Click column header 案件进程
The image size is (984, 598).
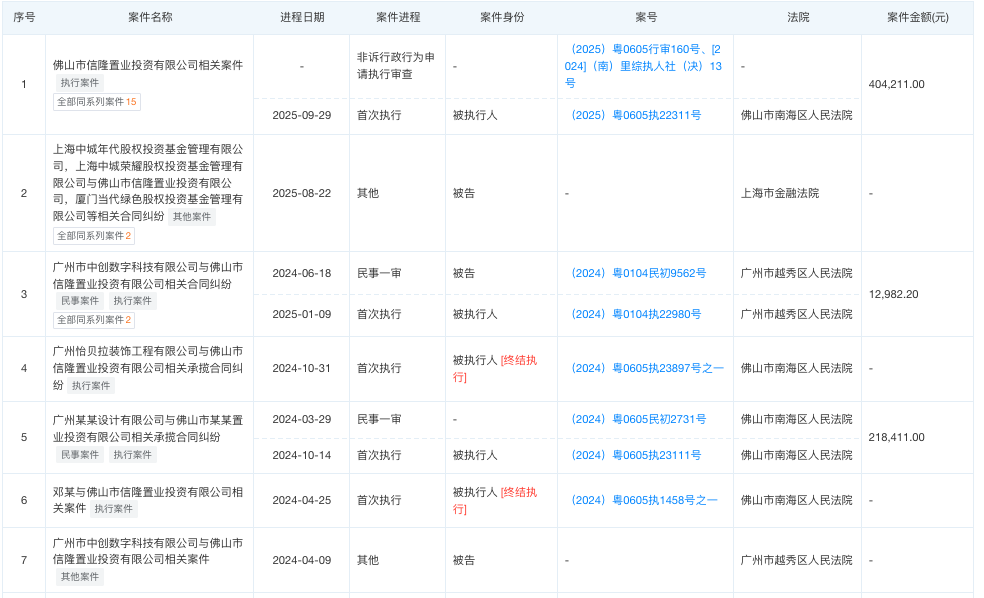point(398,18)
